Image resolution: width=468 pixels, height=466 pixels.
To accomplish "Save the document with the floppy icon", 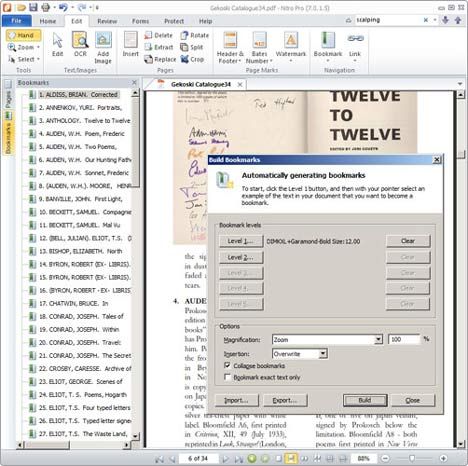I will tap(33, 7).
